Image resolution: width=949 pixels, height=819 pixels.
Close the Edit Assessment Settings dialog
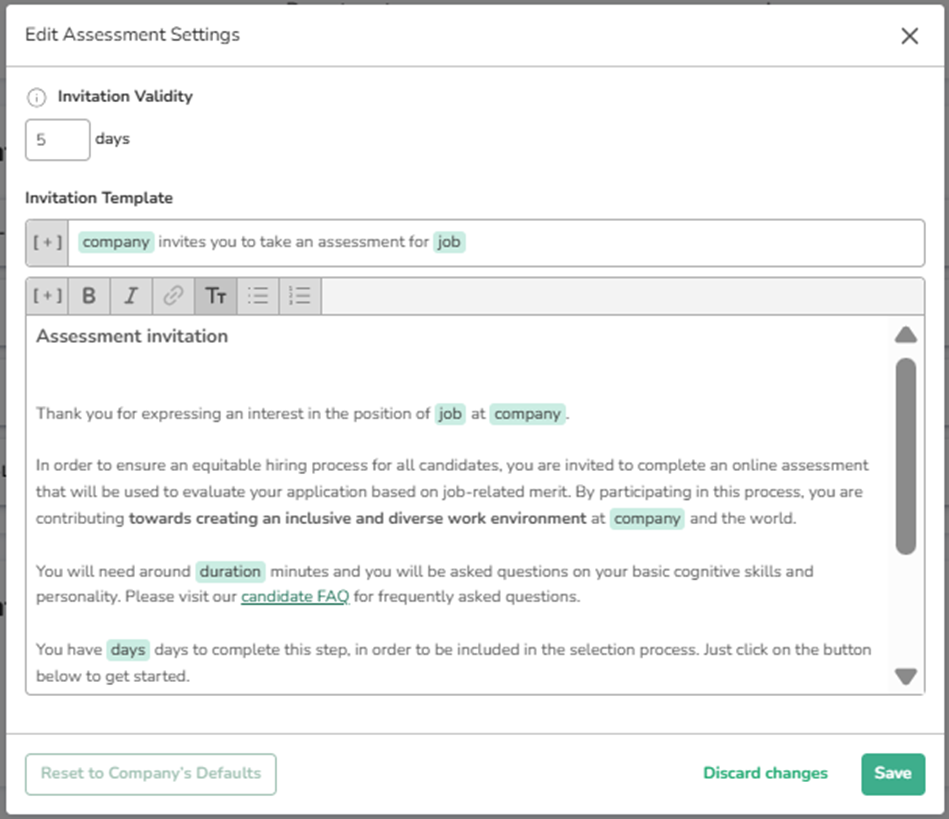point(909,36)
